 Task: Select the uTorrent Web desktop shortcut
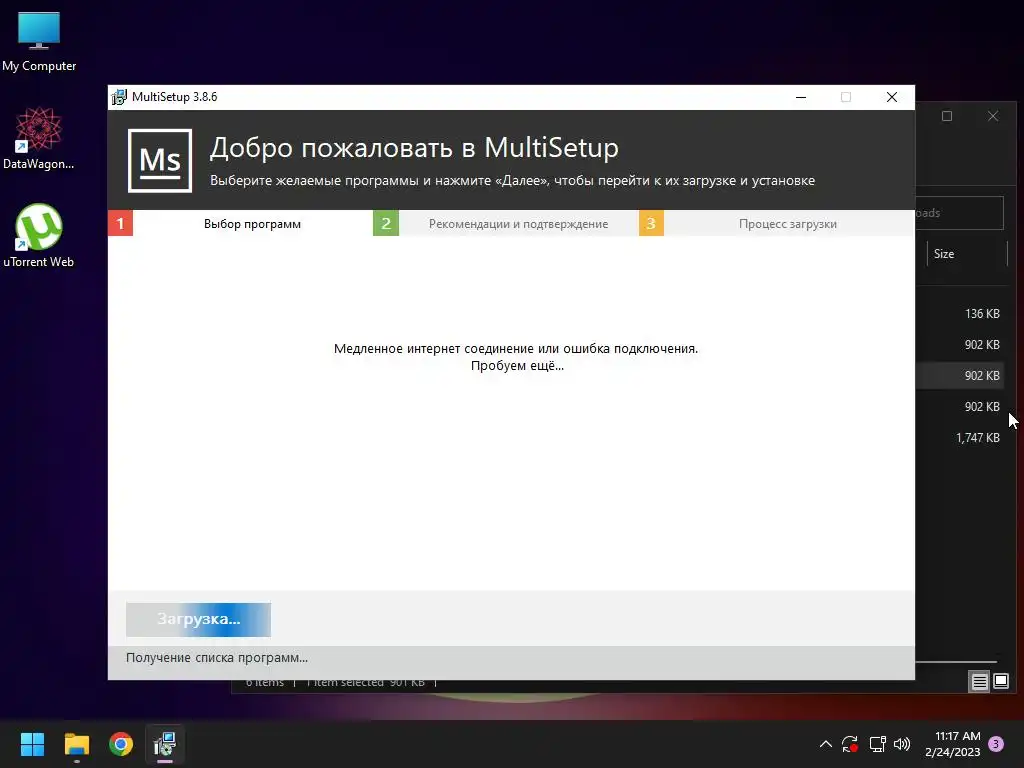pyautogui.click(x=39, y=236)
